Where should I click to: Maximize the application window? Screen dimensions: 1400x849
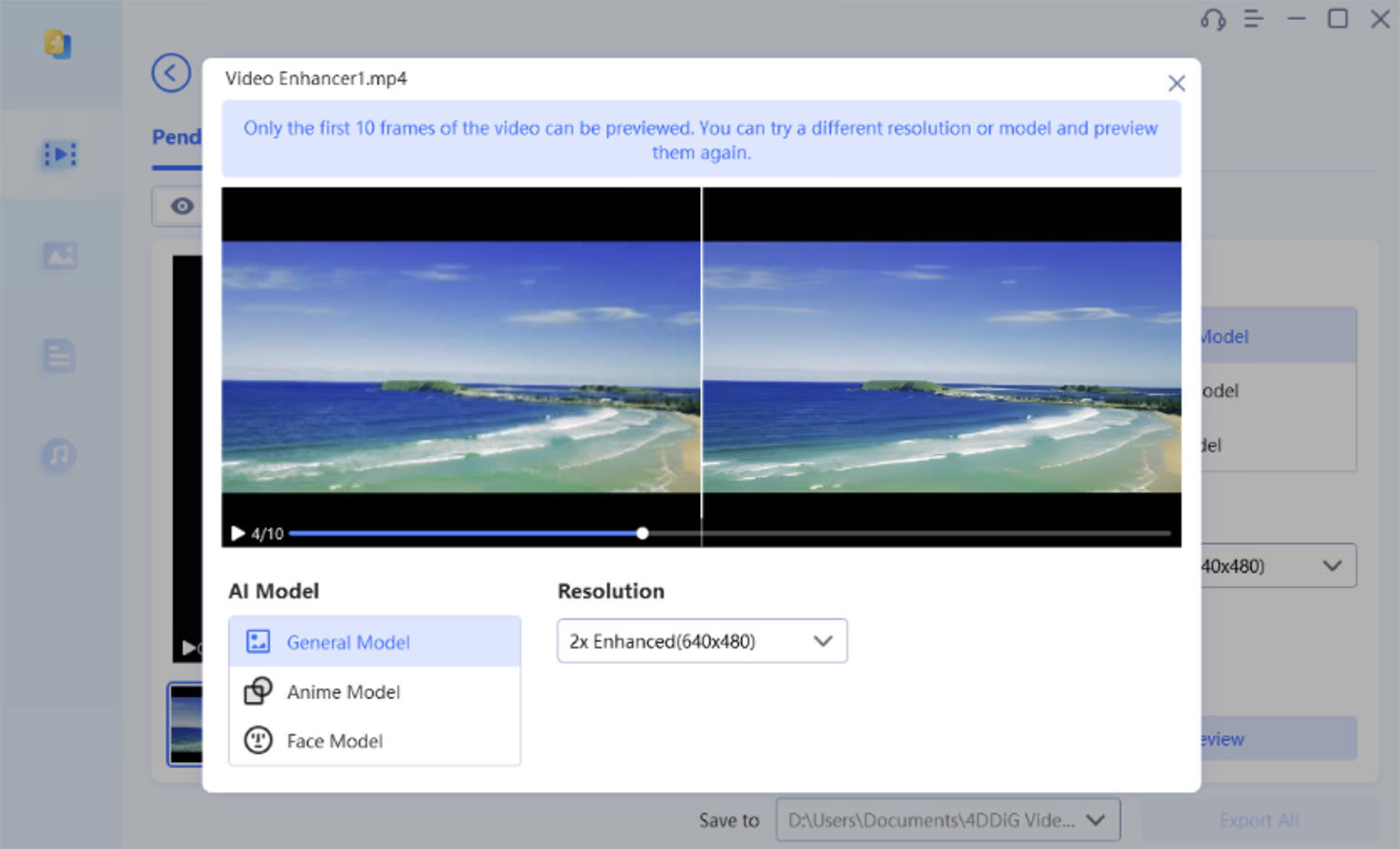tap(1337, 19)
